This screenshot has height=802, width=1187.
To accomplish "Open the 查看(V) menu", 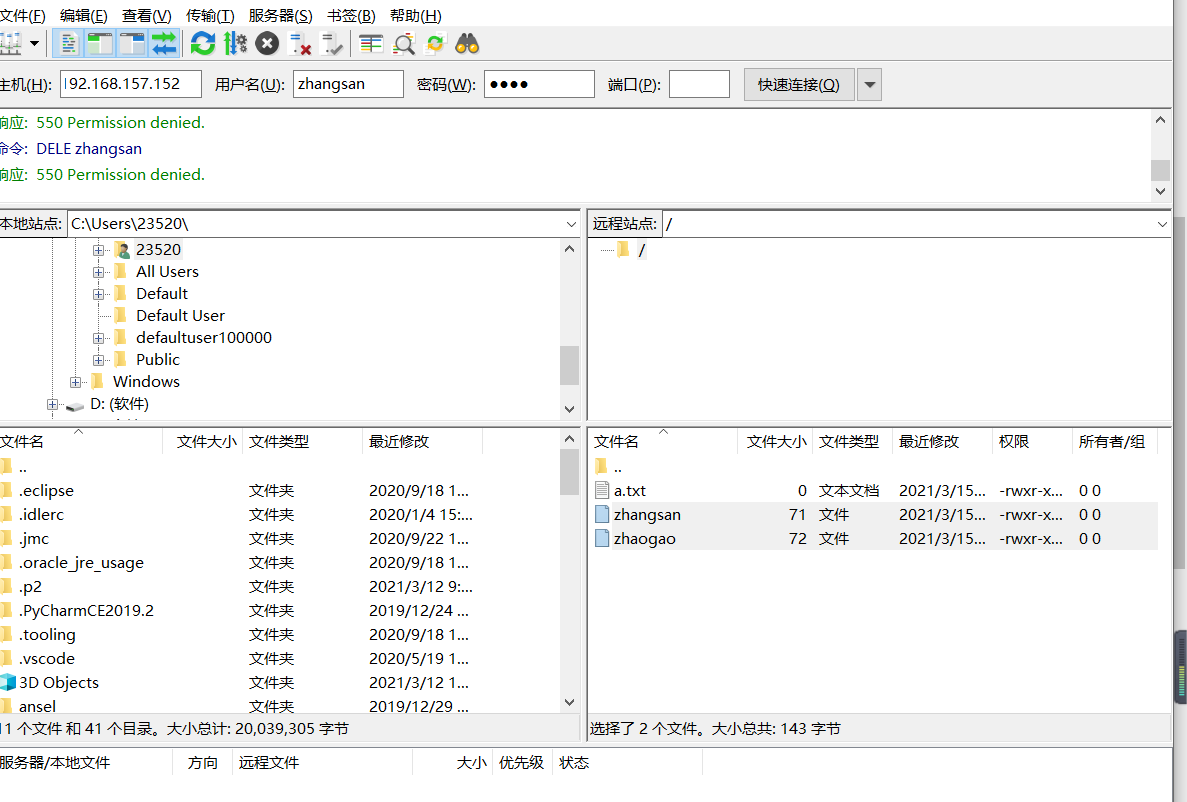I will pos(146,16).
